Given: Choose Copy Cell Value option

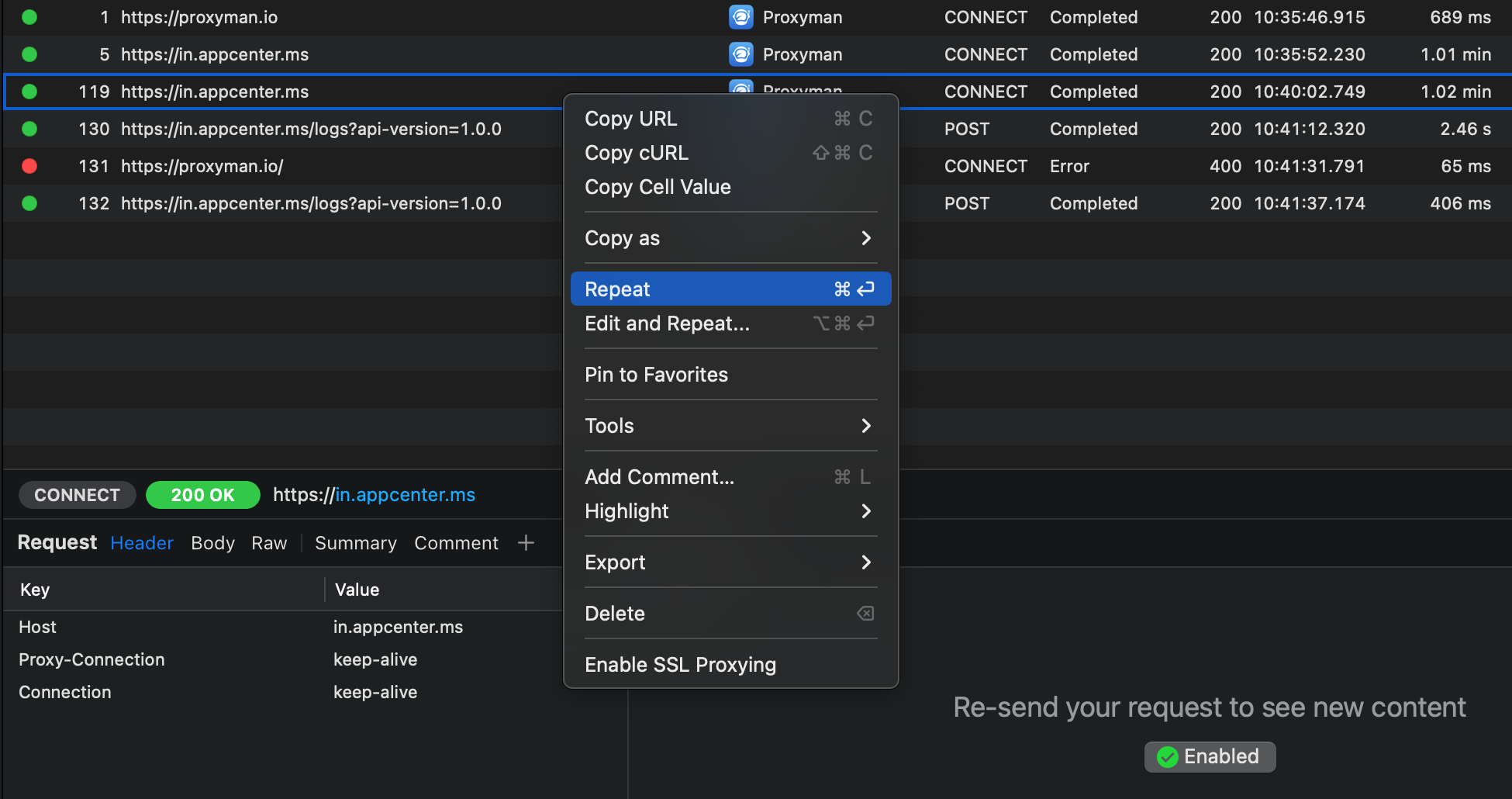Looking at the screenshot, I should point(730,187).
